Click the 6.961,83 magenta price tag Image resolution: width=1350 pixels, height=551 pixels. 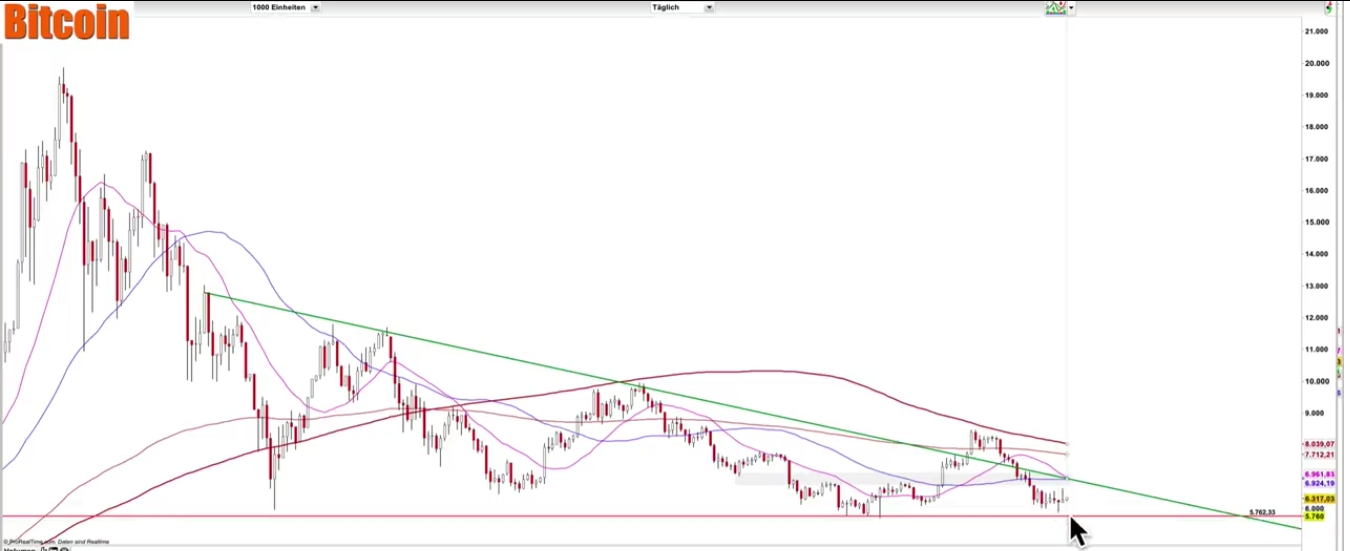tap(1319, 474)
